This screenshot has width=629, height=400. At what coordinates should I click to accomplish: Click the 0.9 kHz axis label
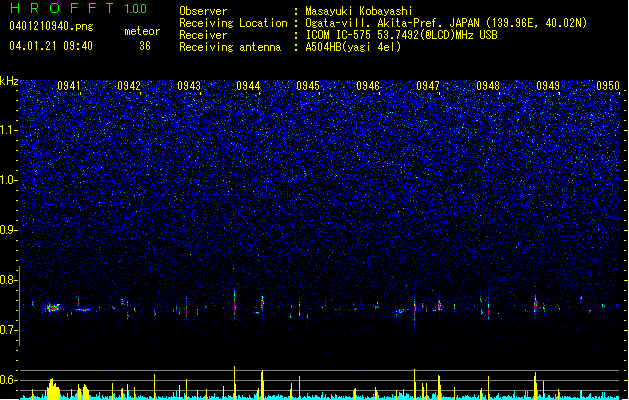point(9,230)
